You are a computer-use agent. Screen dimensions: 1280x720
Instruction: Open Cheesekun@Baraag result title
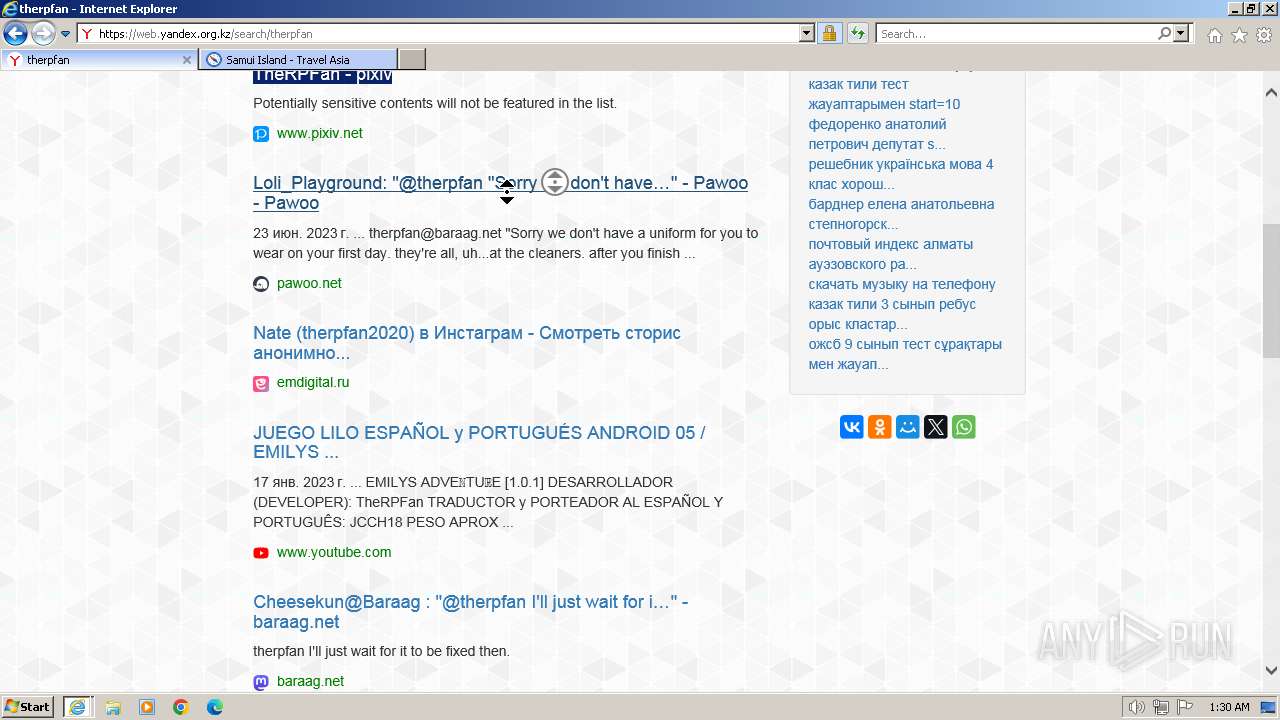click(x=470, y=612)
